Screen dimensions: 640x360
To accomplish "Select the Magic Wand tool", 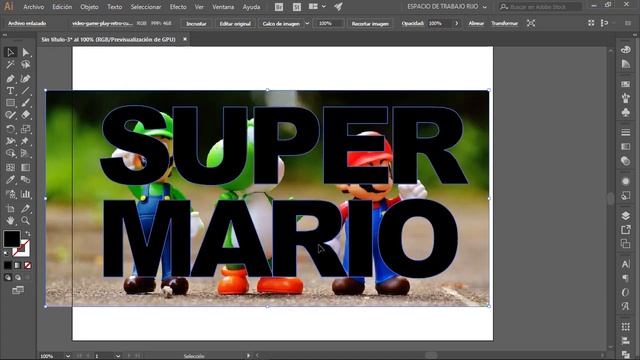I will click(x=11, y=64).
